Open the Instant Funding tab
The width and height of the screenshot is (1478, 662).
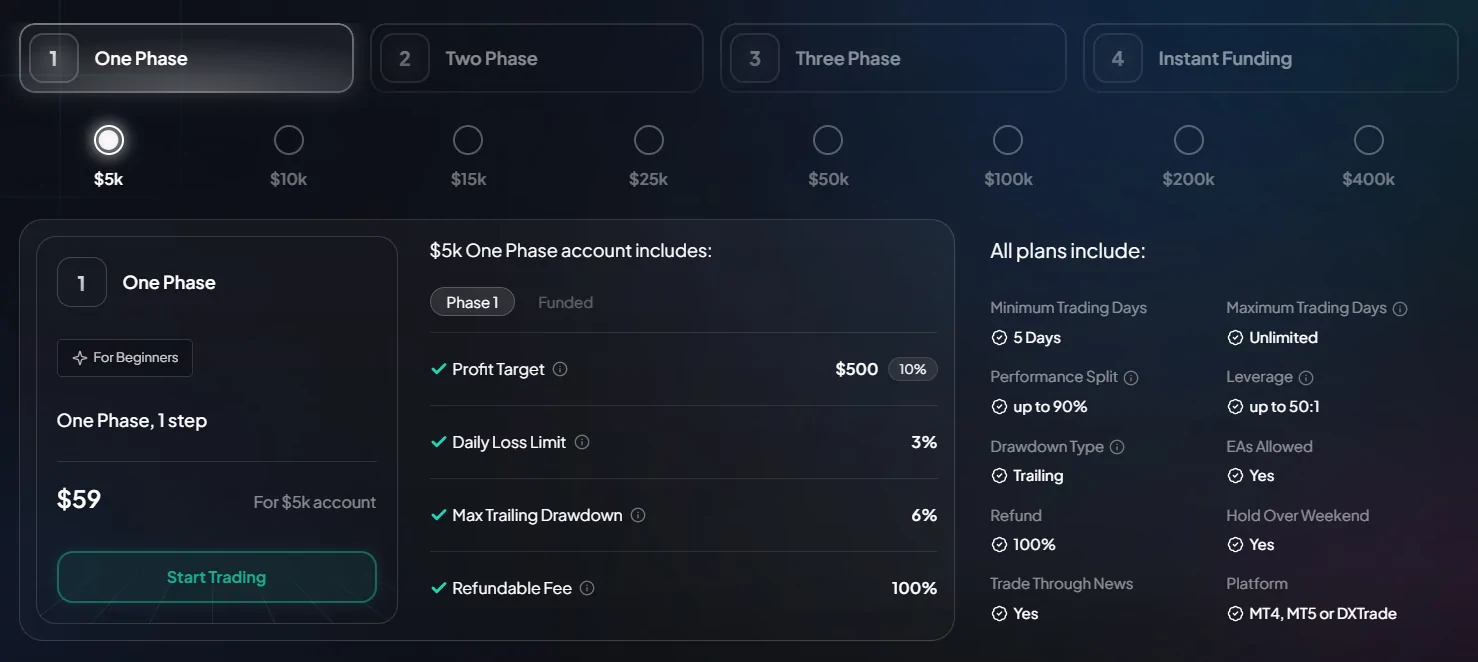(x=1270, y=59)
